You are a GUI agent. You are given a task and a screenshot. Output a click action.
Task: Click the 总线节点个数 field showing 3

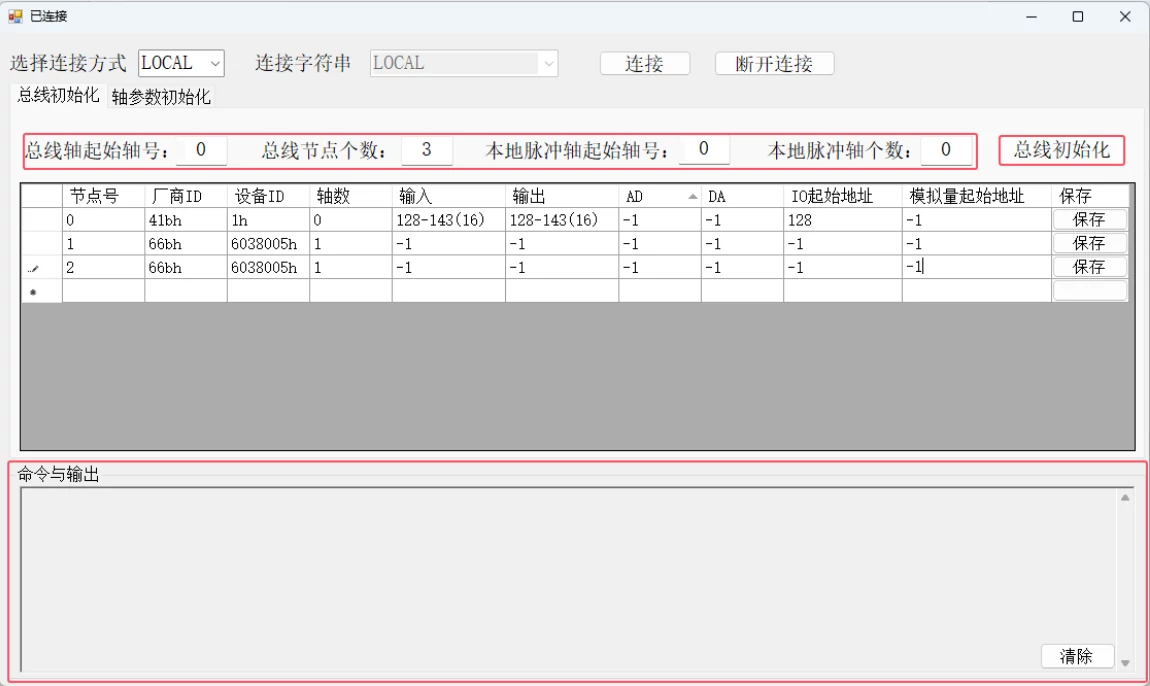coord(427,150)
